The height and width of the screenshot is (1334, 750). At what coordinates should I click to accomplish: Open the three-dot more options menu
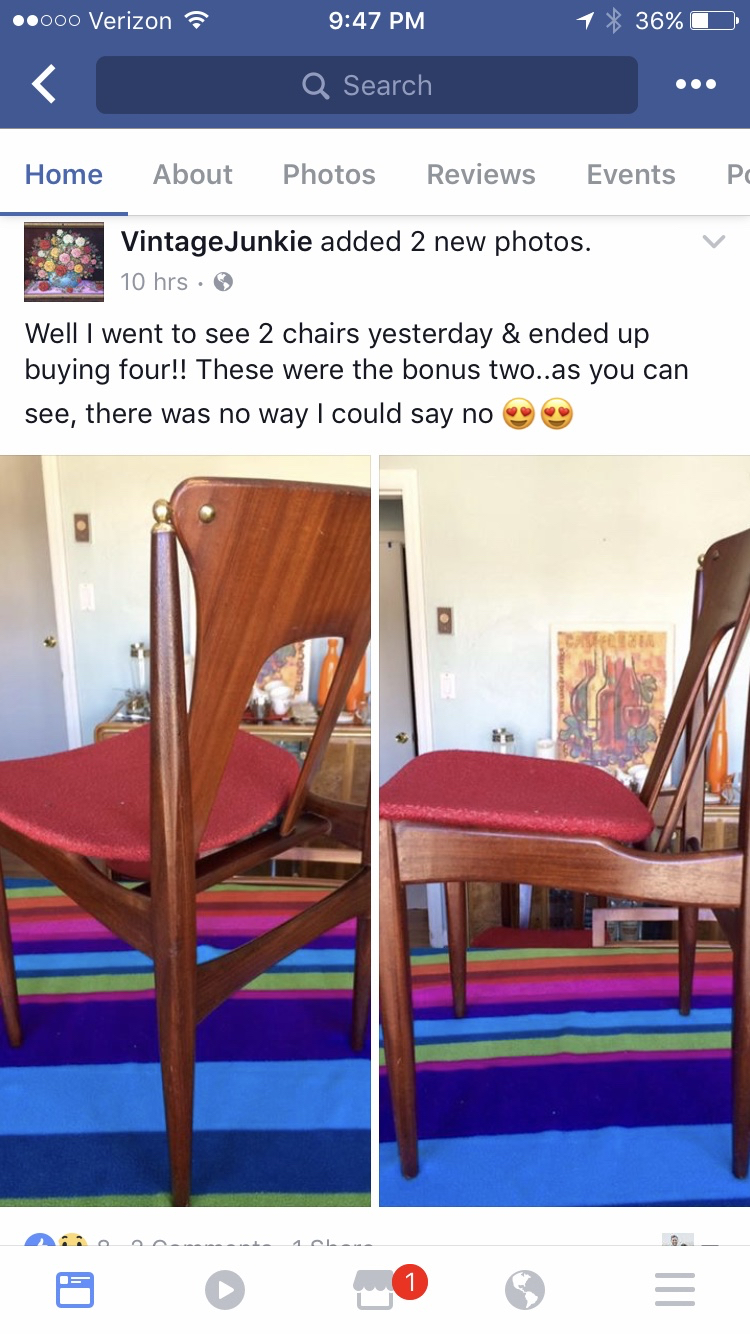pyautogui.click(x=695, y=85)
